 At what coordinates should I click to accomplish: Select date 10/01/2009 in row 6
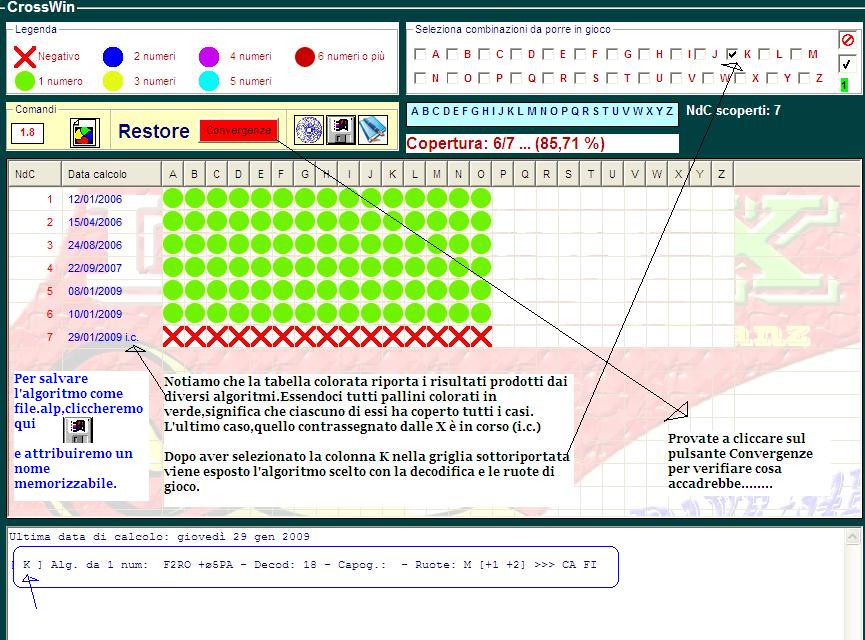click(95, 314)
